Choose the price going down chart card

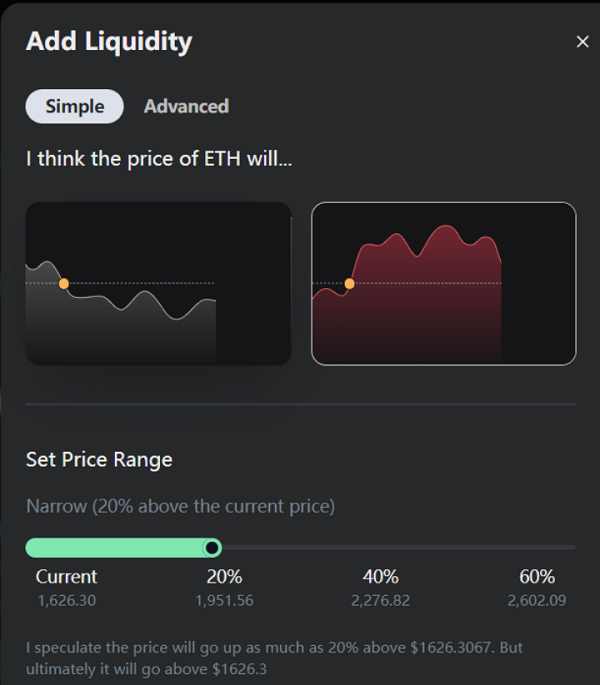(158, 284)
